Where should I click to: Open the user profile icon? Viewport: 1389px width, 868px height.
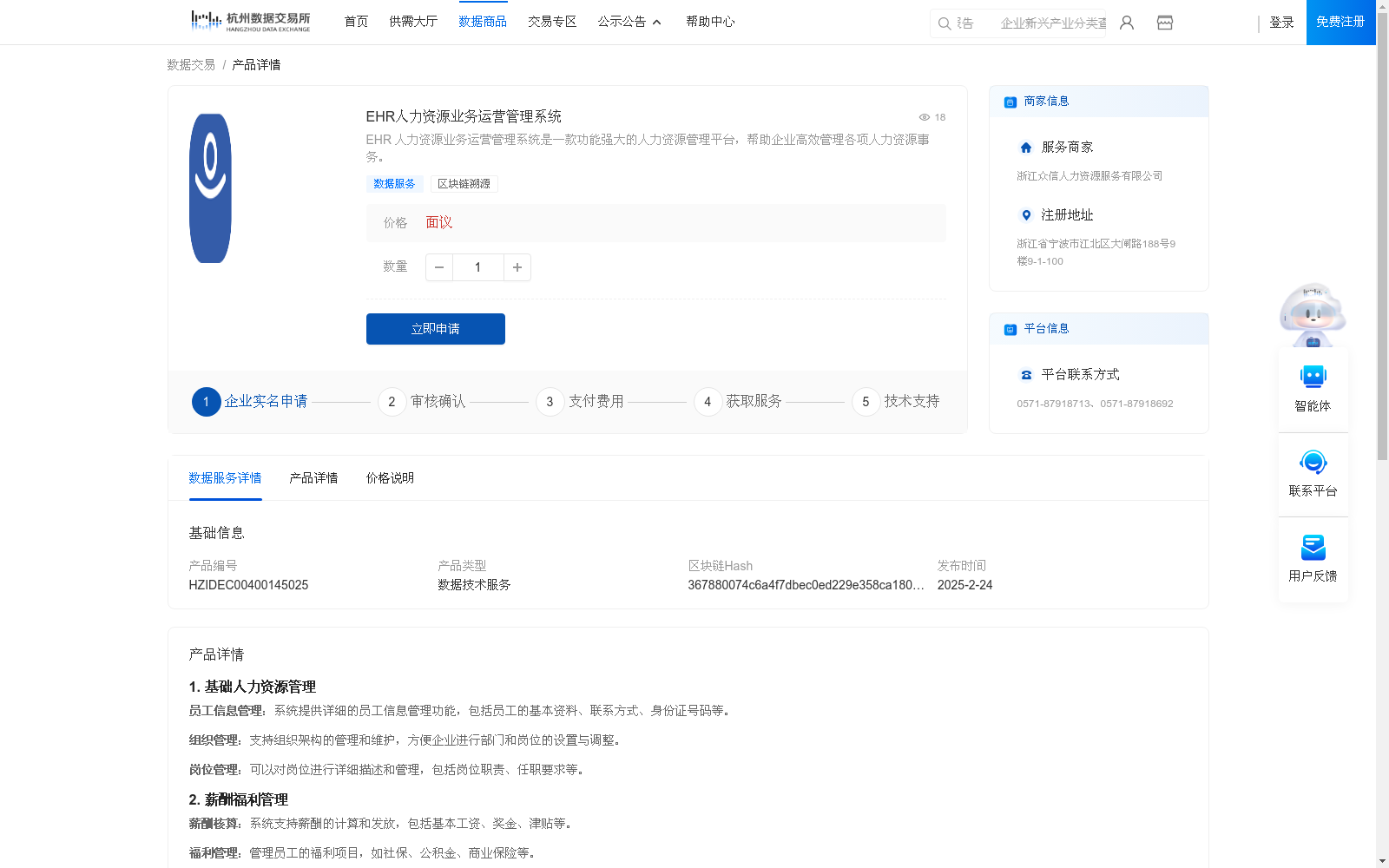[x=1127, y=23]
